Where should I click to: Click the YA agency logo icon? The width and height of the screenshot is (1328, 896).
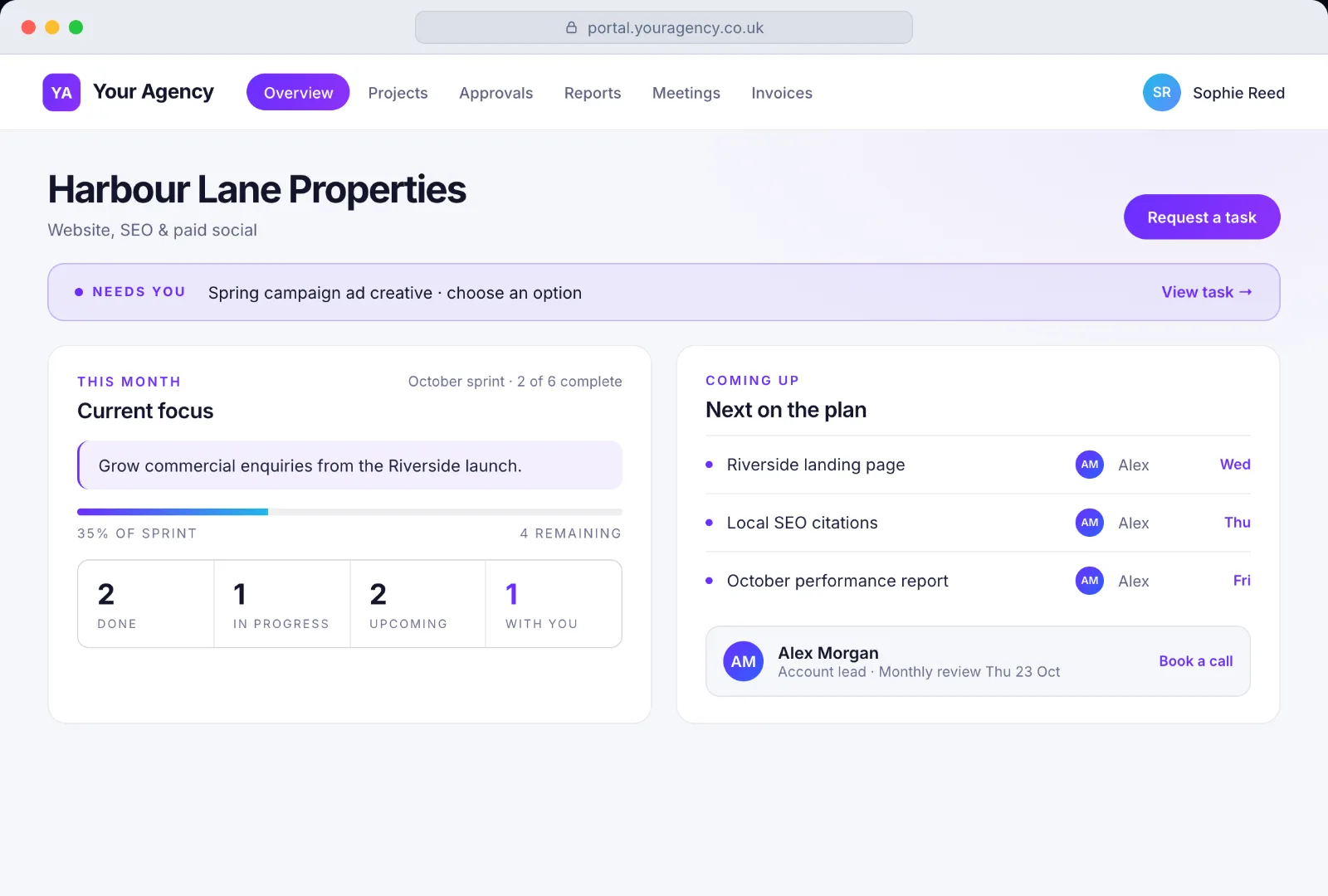point(61,92)
